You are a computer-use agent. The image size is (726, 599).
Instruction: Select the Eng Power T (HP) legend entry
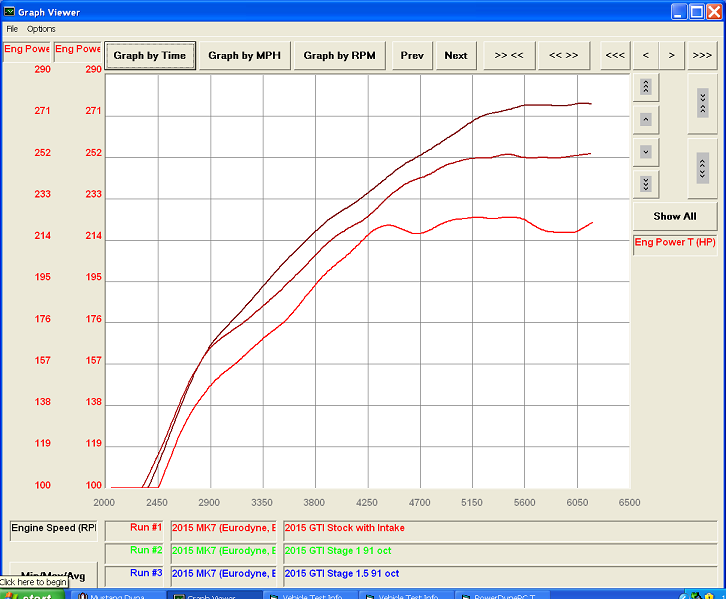[675, 243]
